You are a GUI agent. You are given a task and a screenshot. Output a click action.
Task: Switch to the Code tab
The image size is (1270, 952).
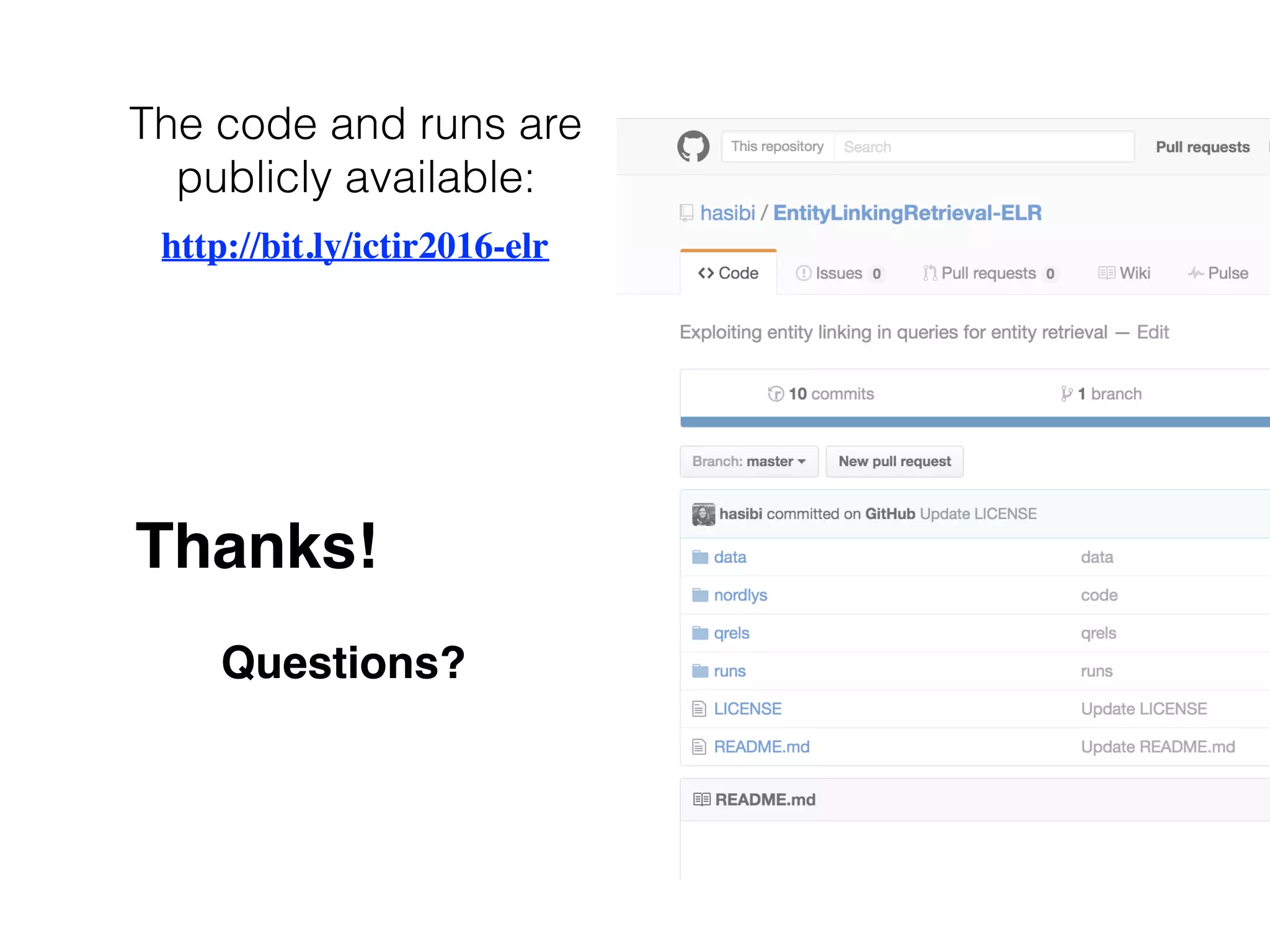[x=728, y=273]
